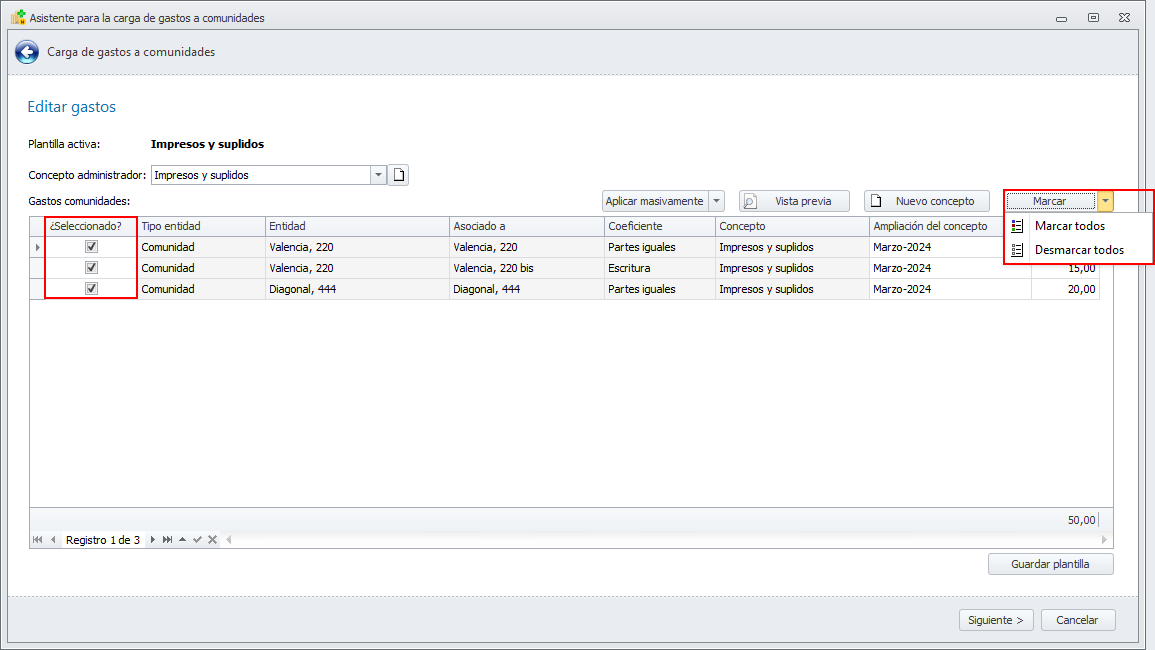This screenshot has height=650, width=1155.
Task: Click the blue back arrow icon
Action: tap(27, 52)
